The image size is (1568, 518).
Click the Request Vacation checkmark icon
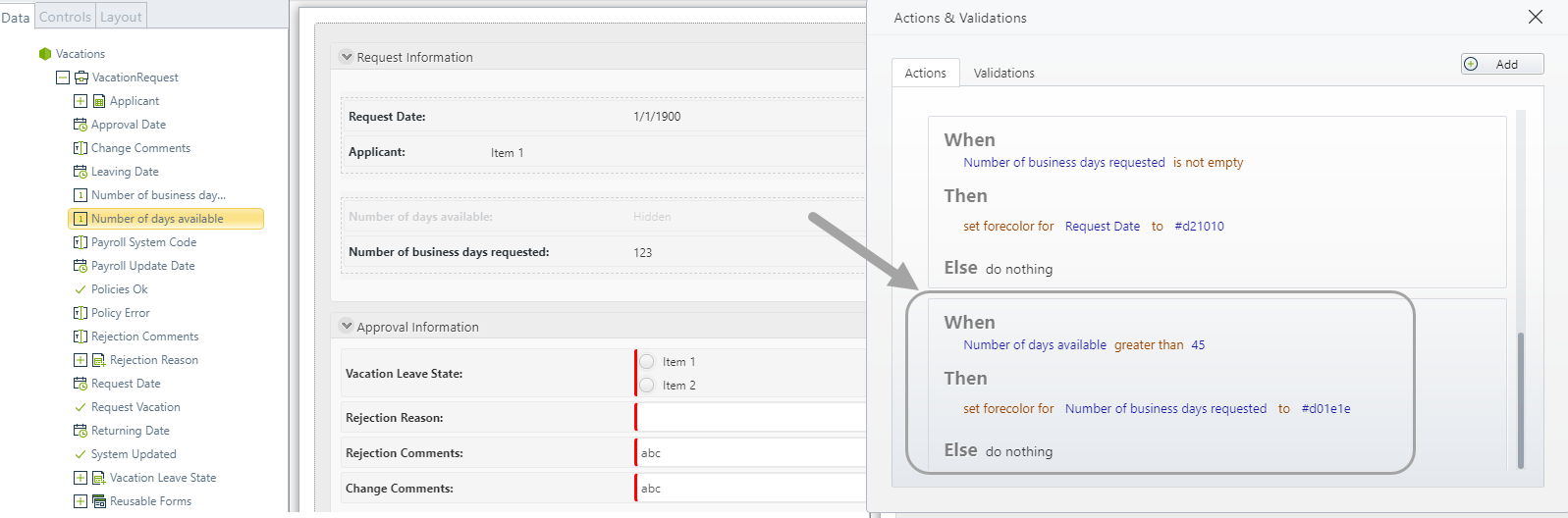[x=81, y=407]
